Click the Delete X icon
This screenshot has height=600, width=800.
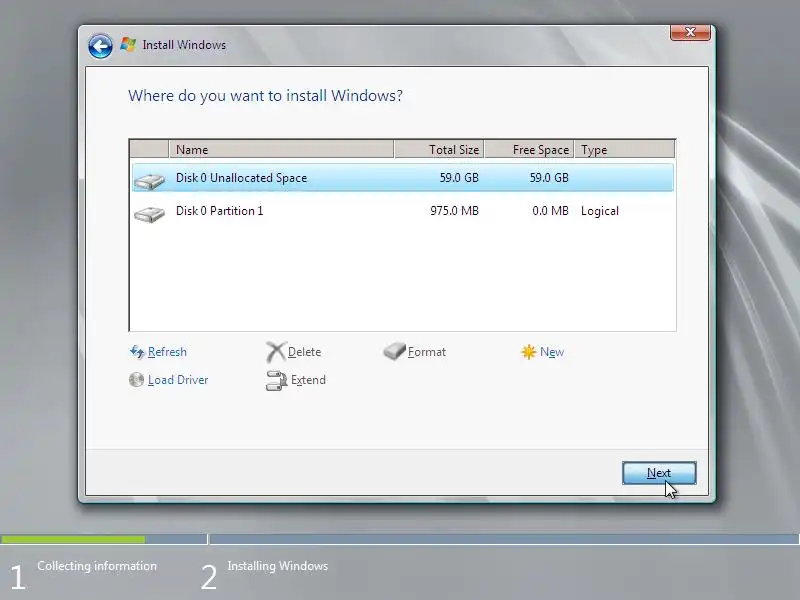[x=276, y=352]
